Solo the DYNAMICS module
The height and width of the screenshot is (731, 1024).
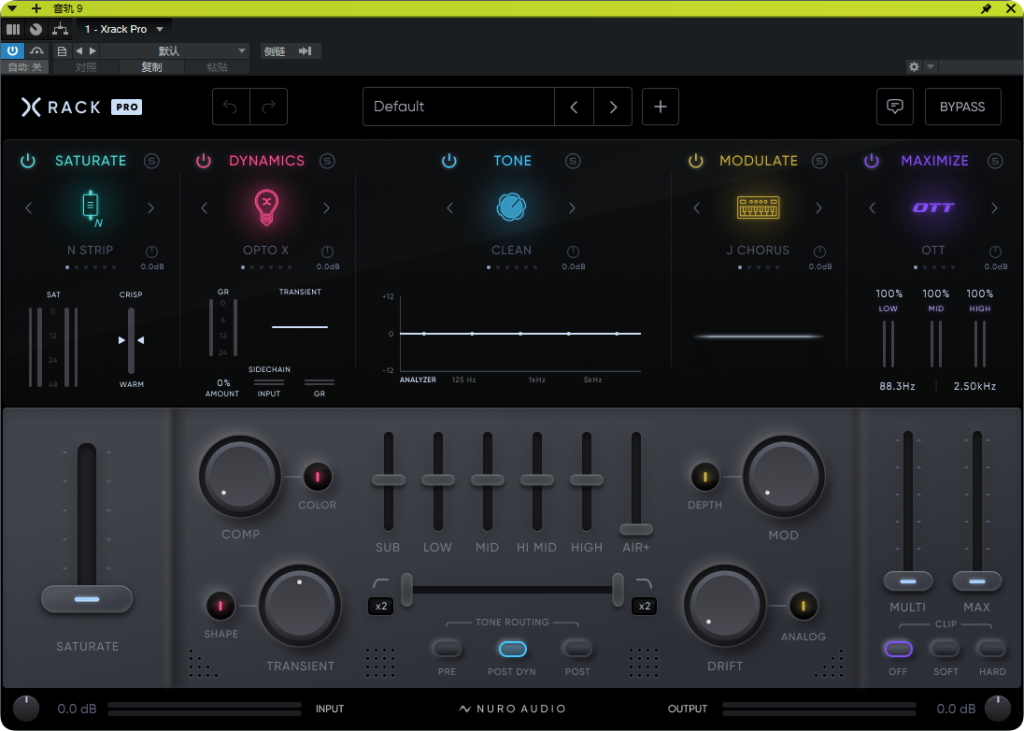(327, 161)
